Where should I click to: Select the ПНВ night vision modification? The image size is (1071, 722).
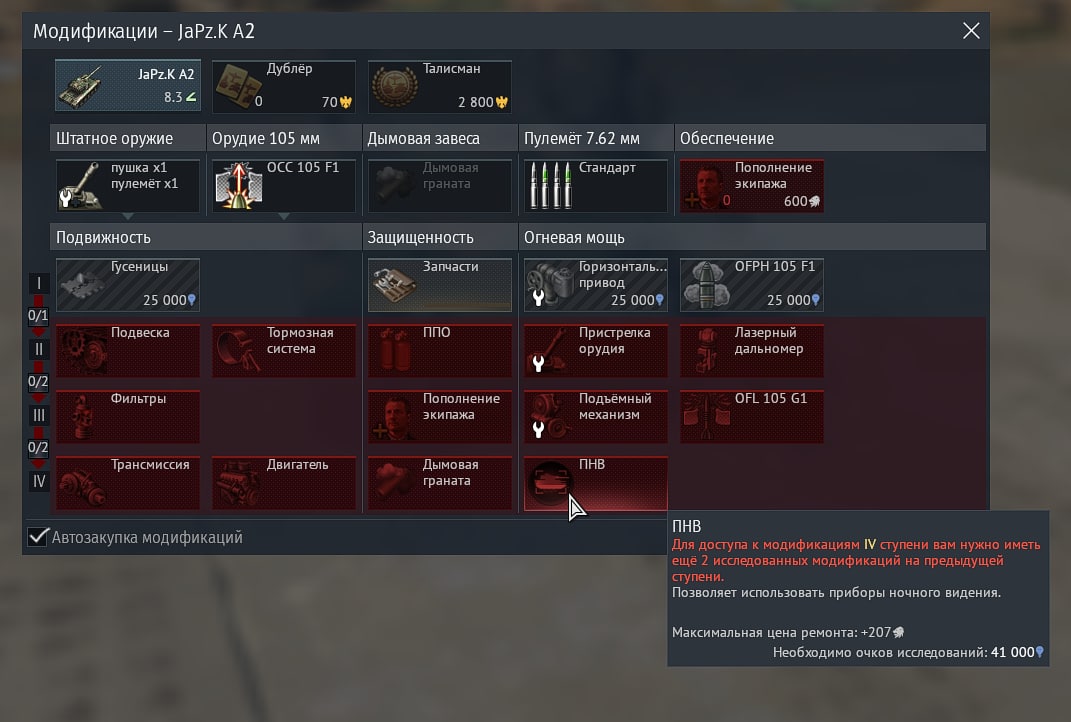point(596,483)
